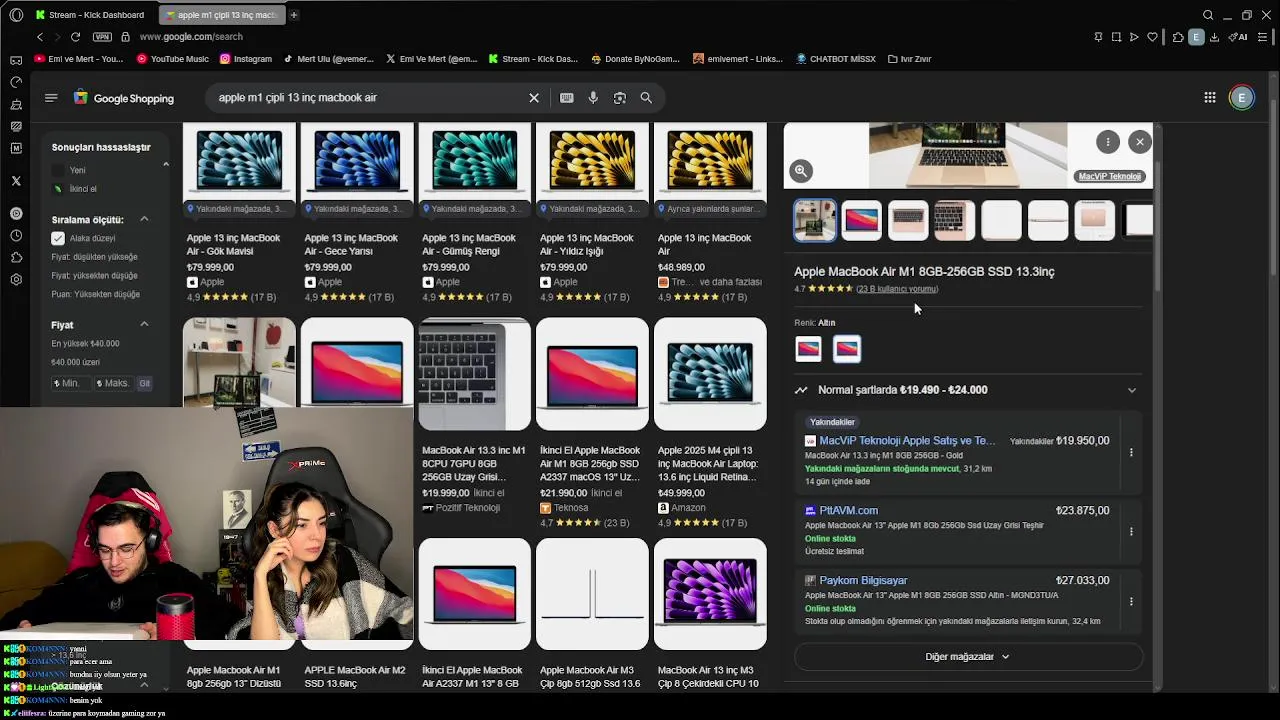Toggle the browser VPN badge
1280x720 pixels.
102,37
